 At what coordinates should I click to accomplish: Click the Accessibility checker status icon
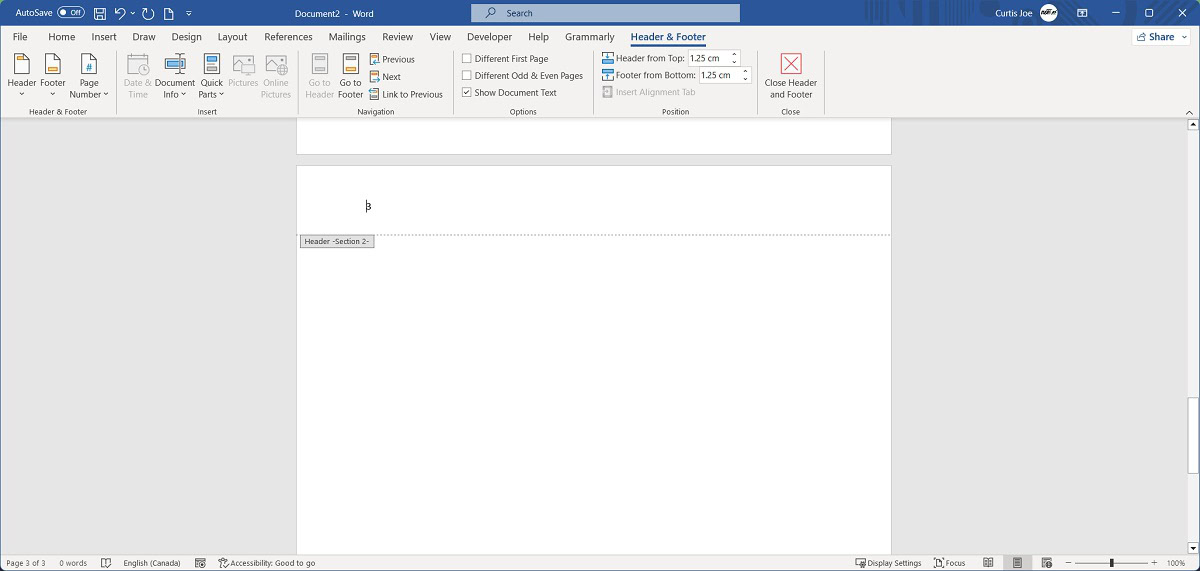[x=223, y=563]
